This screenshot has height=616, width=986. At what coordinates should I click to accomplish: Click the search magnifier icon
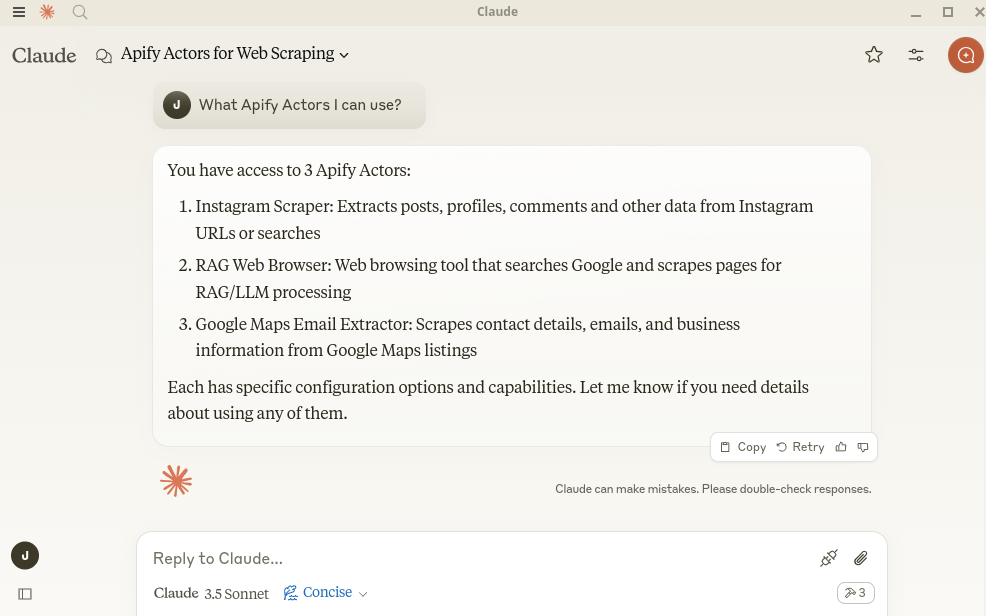point(80,12)
